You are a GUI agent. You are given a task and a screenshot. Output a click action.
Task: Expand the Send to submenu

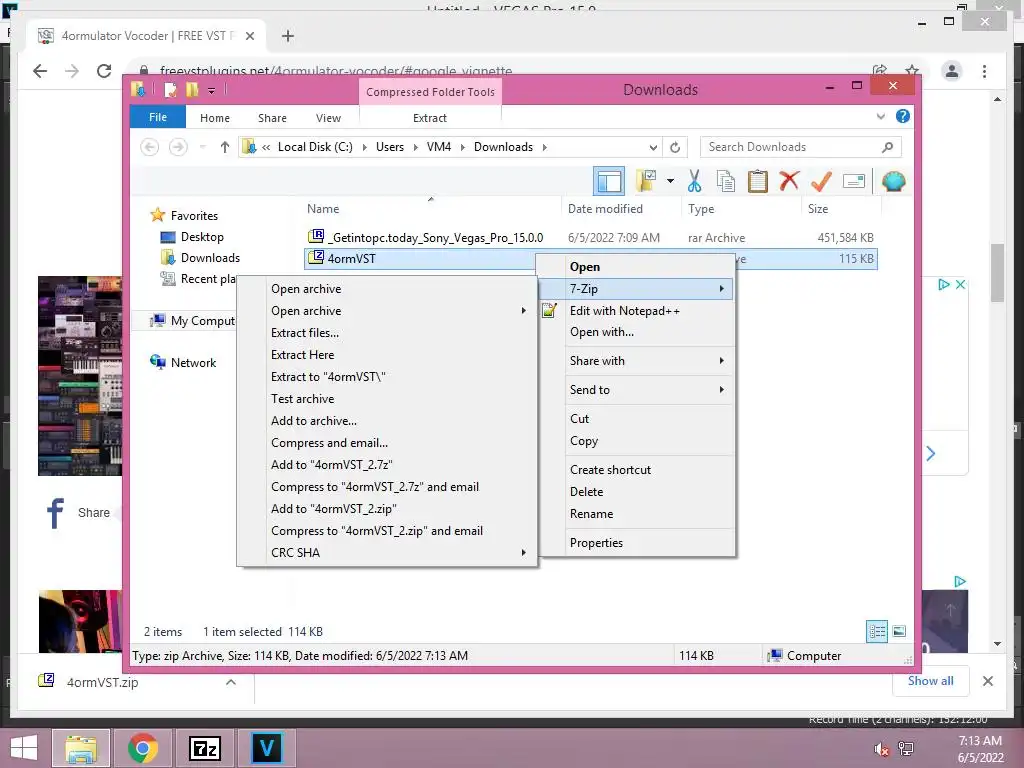click(637, 389)
